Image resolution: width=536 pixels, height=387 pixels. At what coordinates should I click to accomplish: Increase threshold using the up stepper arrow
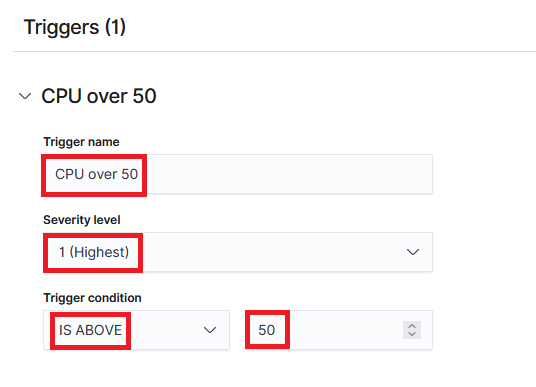click(412, 326)
